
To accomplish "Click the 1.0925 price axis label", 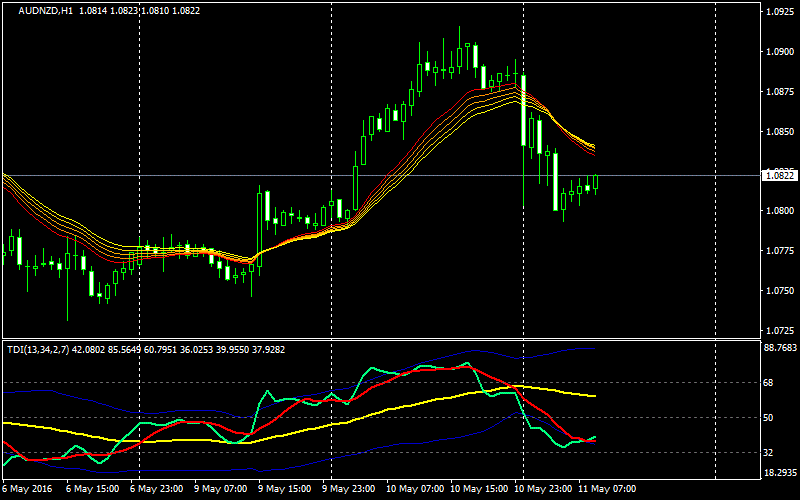I will 778,12.
